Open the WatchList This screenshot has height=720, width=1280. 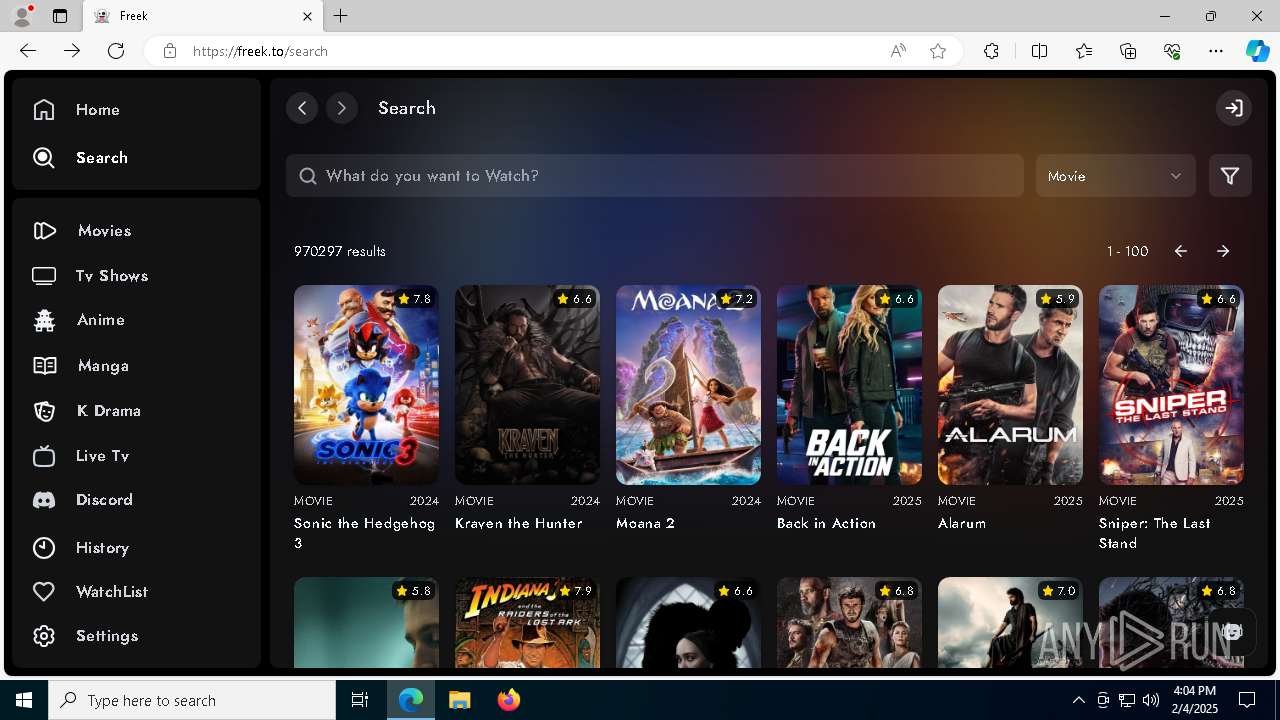[90, 592]
